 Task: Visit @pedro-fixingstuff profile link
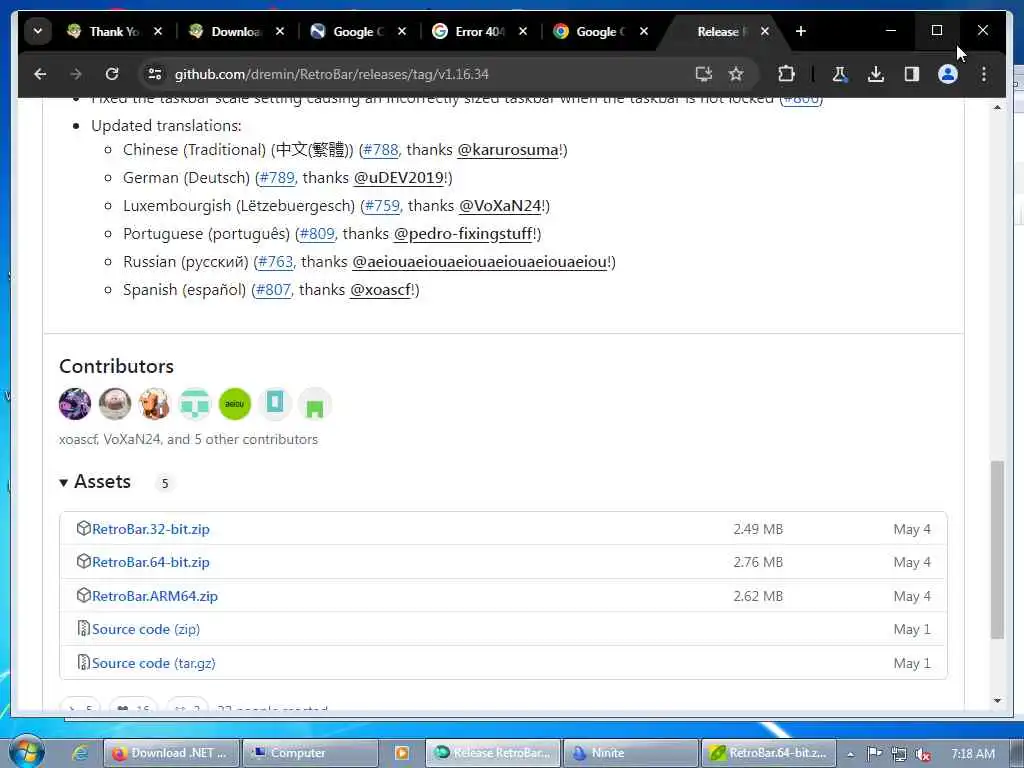(464, 234)
